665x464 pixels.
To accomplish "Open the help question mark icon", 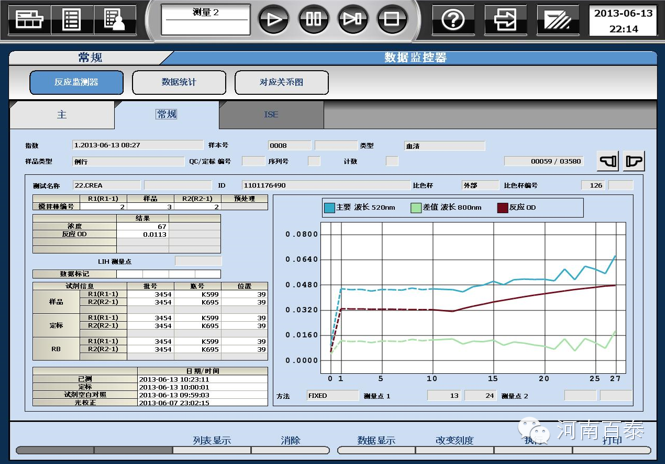I will 453,18.
